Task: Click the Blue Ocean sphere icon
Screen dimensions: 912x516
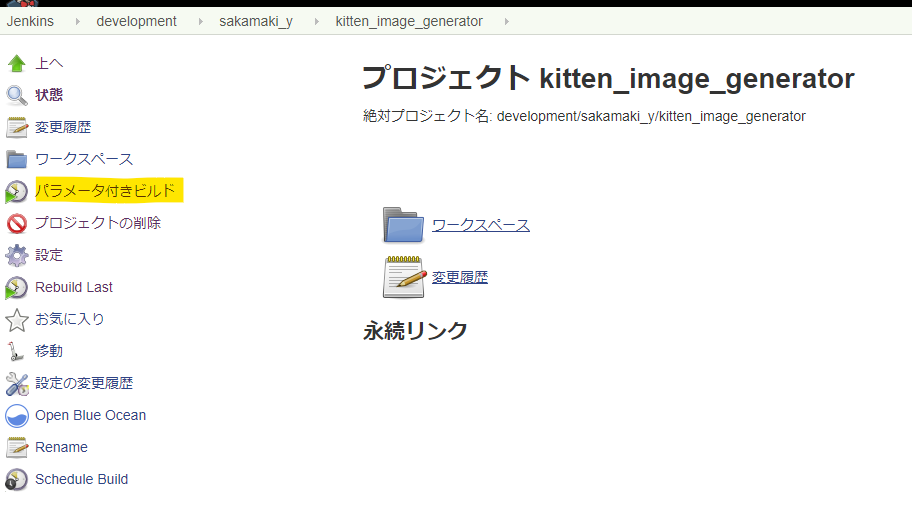Action: click(16, 416)
